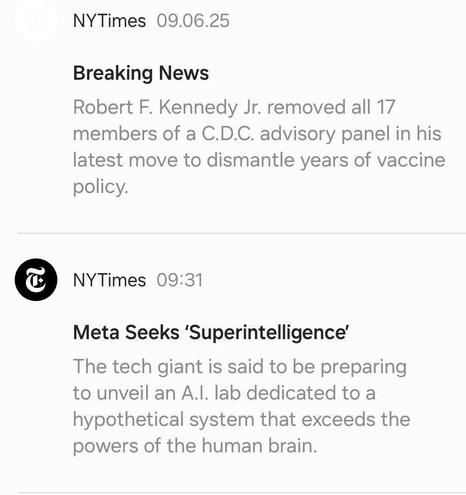The height and width of the screenshot is (495, 466).
Task: Tap 'The tech giant is said' opening line
Action: pos(240,367)
